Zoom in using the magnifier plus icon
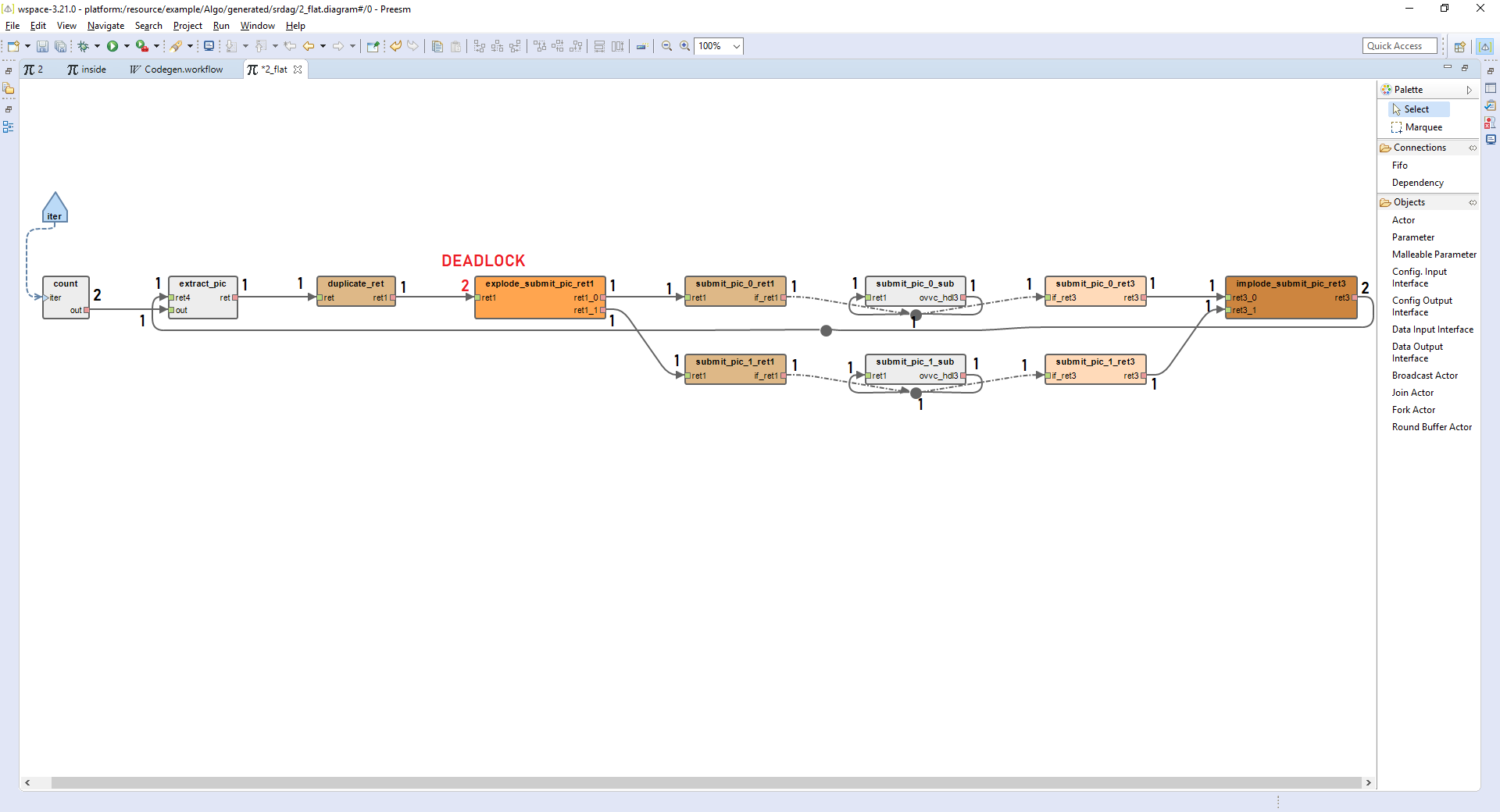The width and height of the screenshot is (1500, 812). 685,46
